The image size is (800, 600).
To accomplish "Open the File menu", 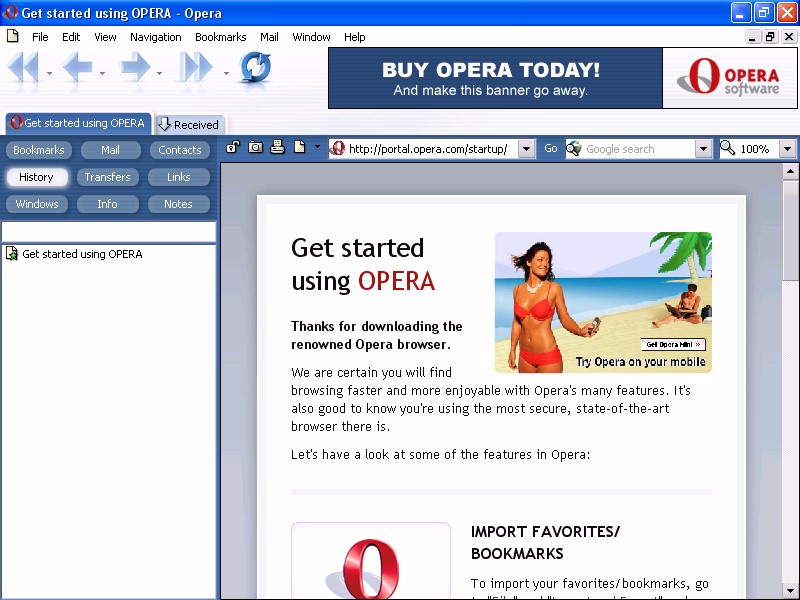I will coord(40,37).
